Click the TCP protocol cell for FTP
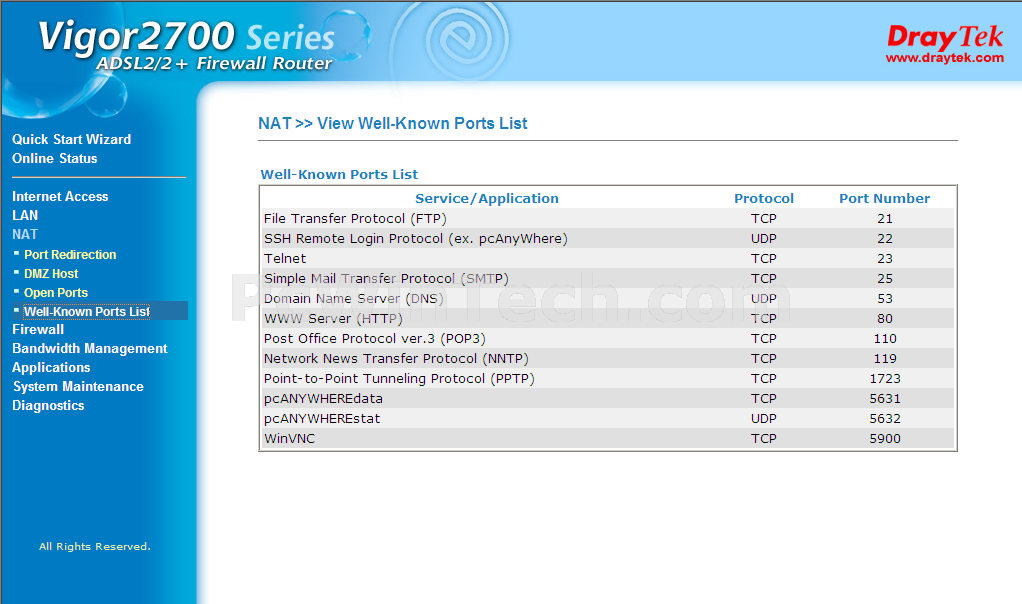This screenshot has height=604, width=1022. [764, 219]
